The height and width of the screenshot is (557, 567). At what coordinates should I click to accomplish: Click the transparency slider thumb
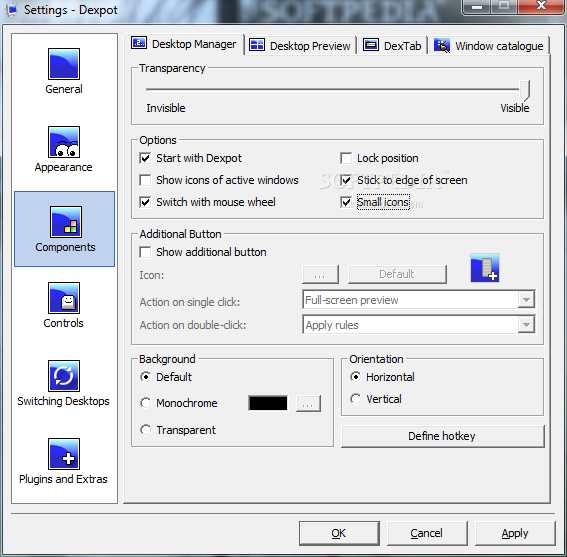(524, 90)
